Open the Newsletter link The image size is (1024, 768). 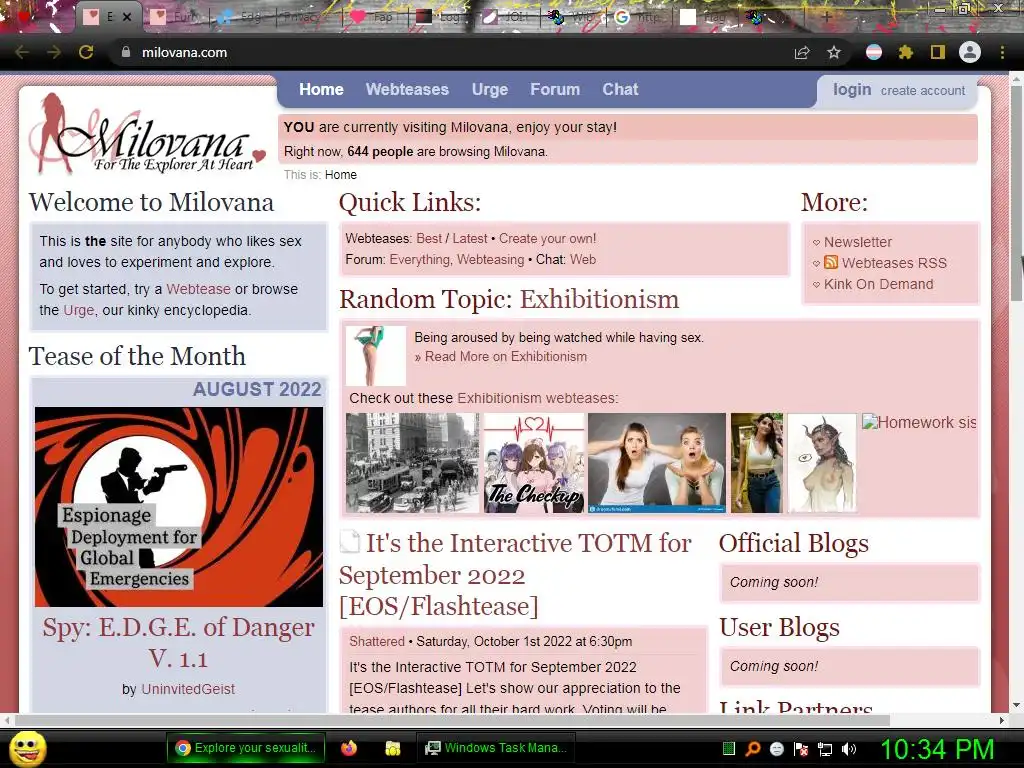point(857,242)
